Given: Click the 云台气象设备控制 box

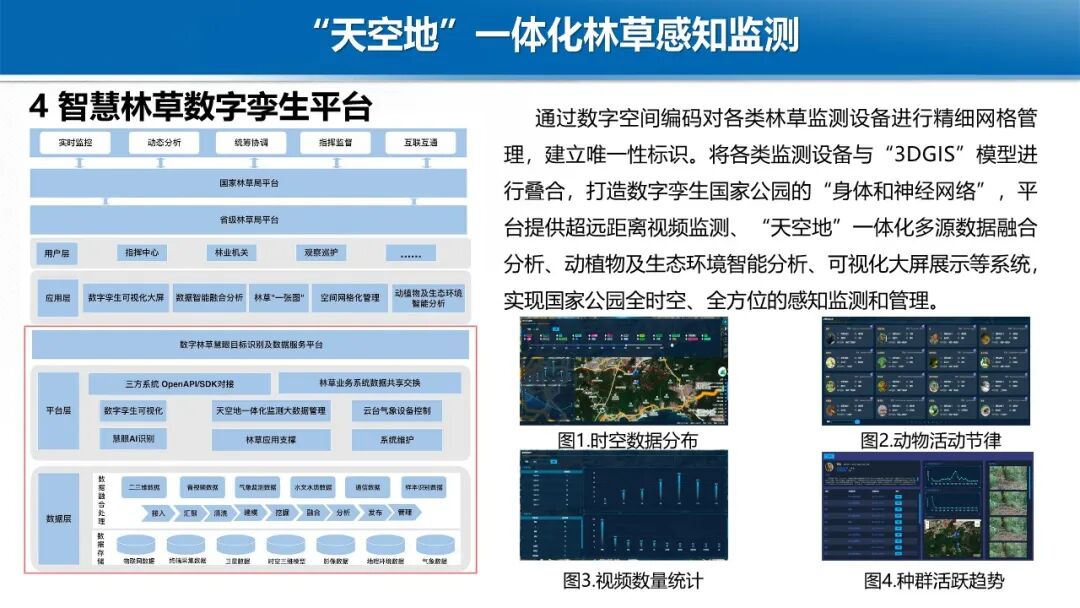Looking at the screenshot, I should pyautogui.click(x=397, y=411).
